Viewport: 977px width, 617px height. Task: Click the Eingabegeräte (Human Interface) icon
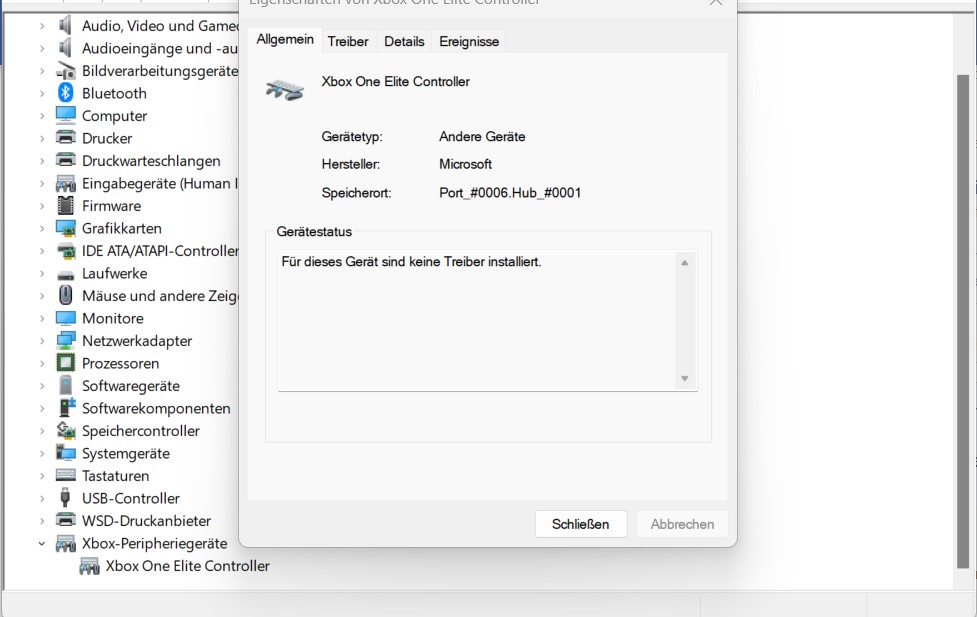(65, 183)
